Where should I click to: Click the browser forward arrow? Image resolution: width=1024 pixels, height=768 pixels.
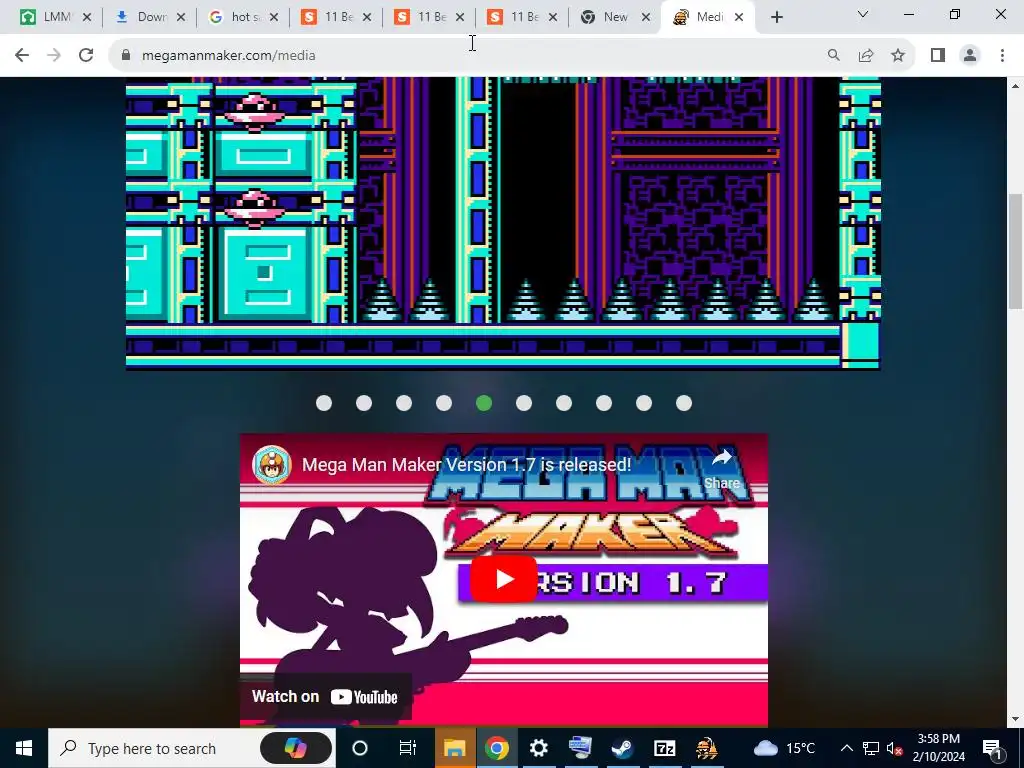(54, 56)
